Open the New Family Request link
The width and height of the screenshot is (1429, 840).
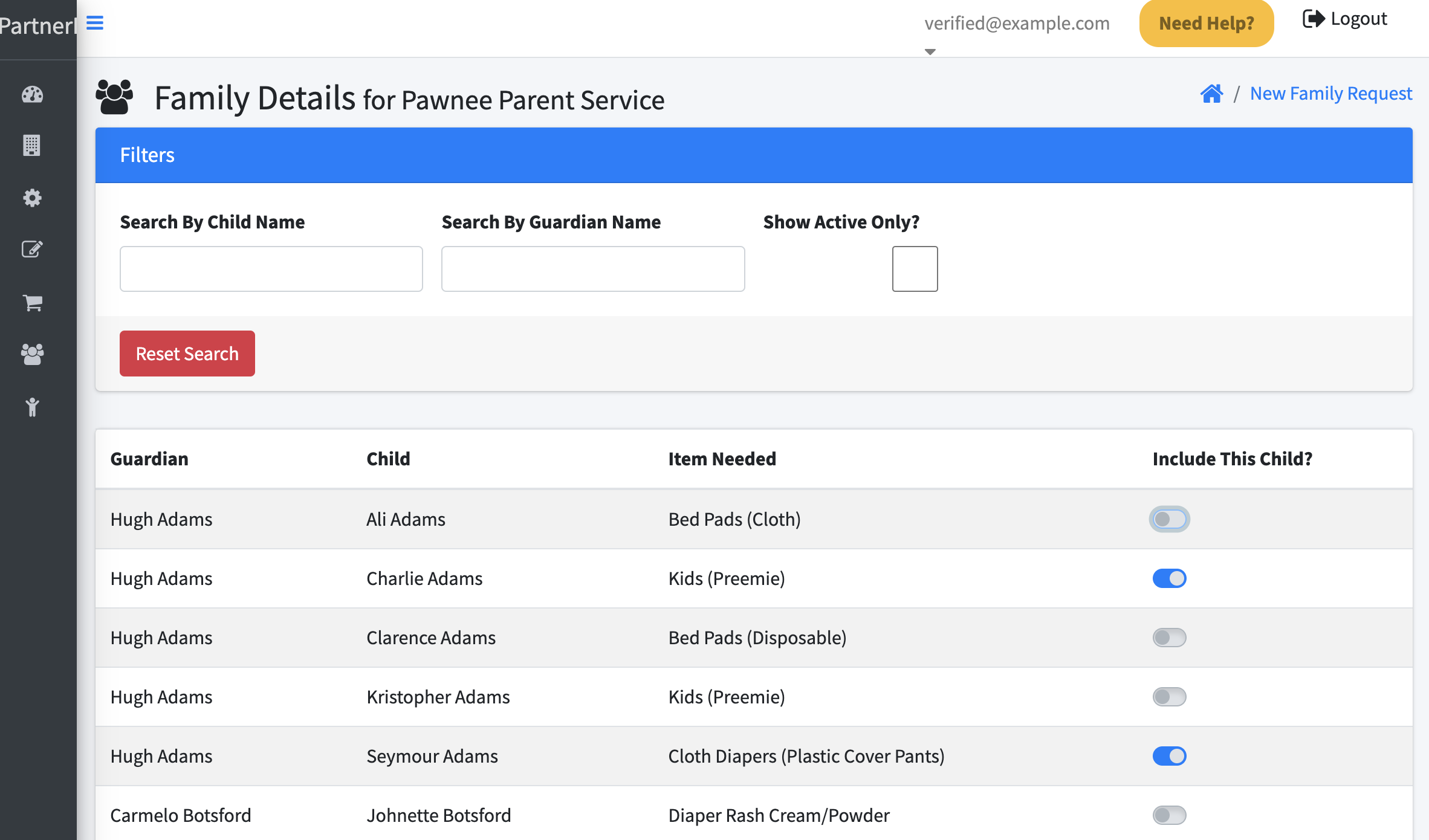point(1330,94)
